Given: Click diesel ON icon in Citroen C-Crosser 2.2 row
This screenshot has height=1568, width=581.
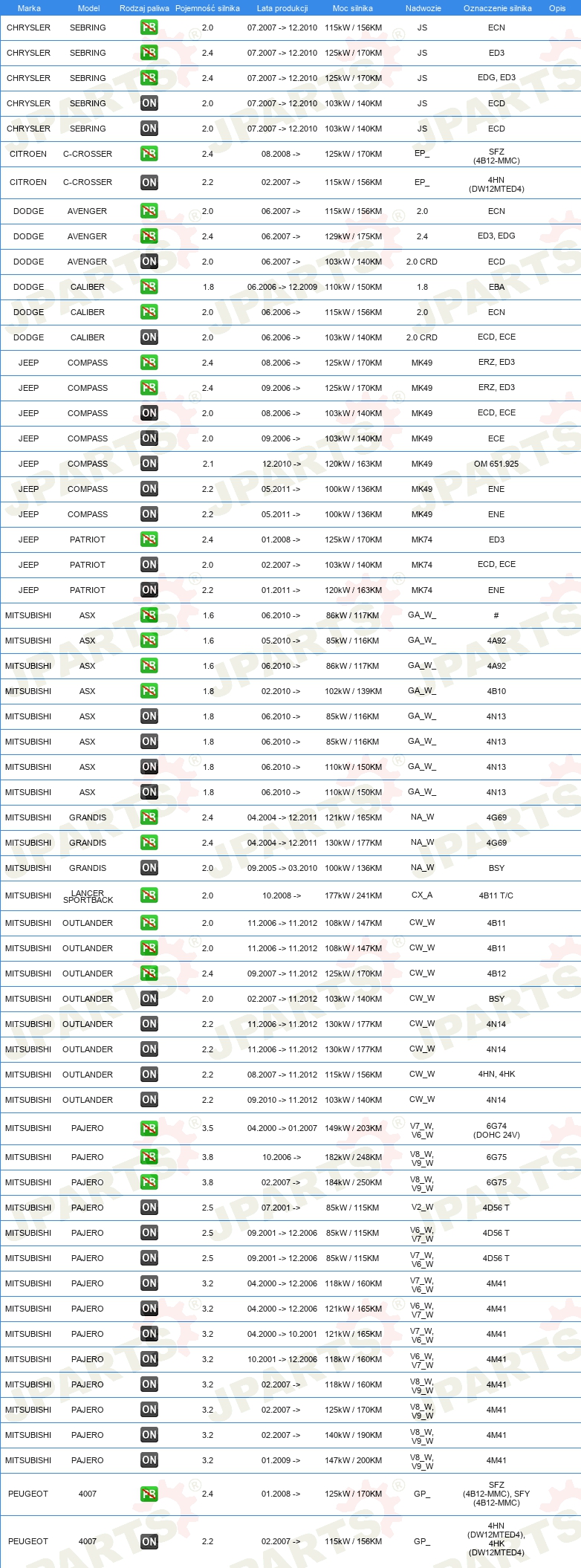Looking at the screenshot, I should pos(149,182).
